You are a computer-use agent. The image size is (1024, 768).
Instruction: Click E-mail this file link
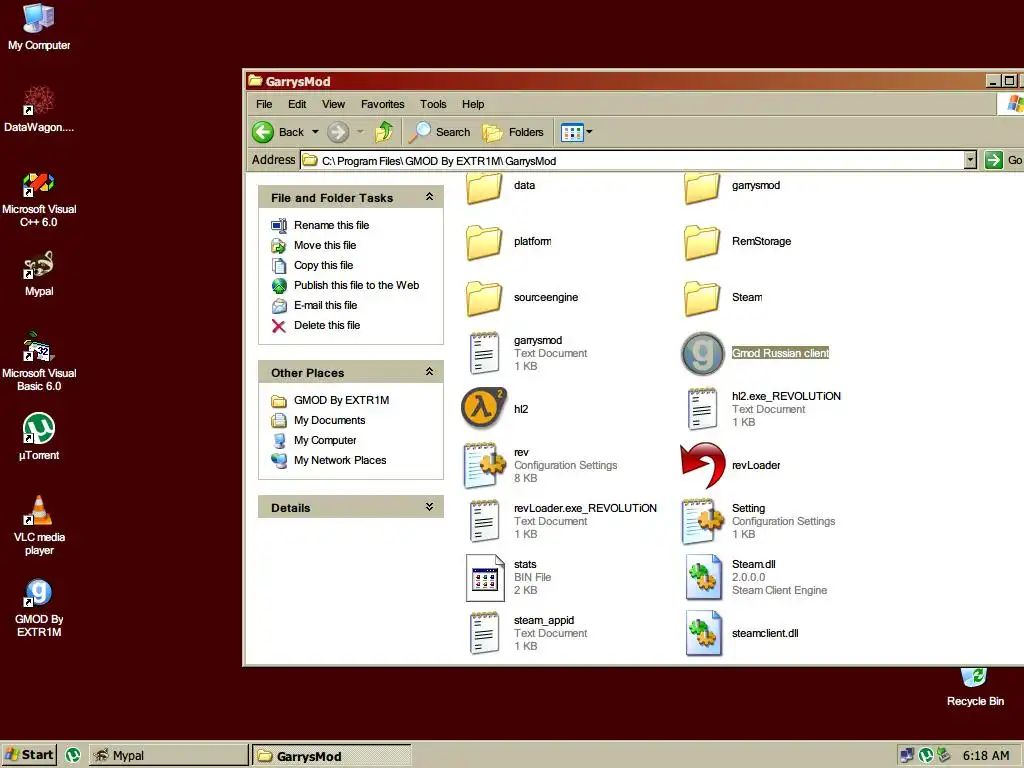[325, 305]
